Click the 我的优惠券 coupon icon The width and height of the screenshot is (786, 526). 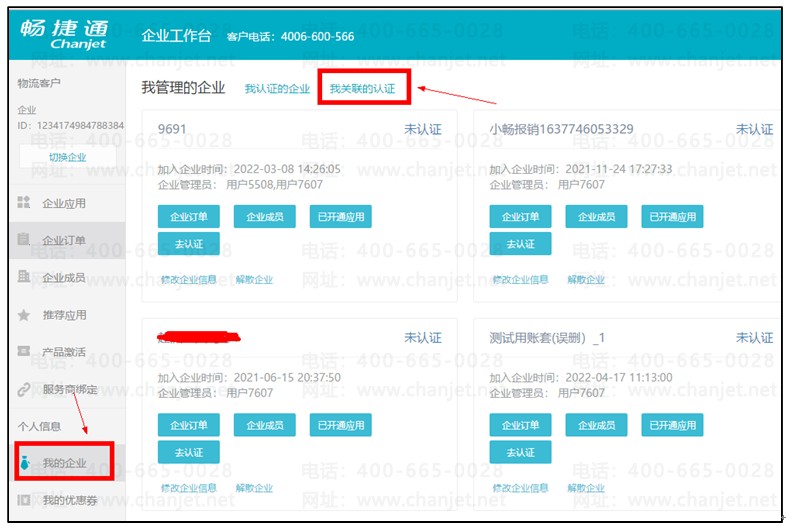tap(24, 500)
